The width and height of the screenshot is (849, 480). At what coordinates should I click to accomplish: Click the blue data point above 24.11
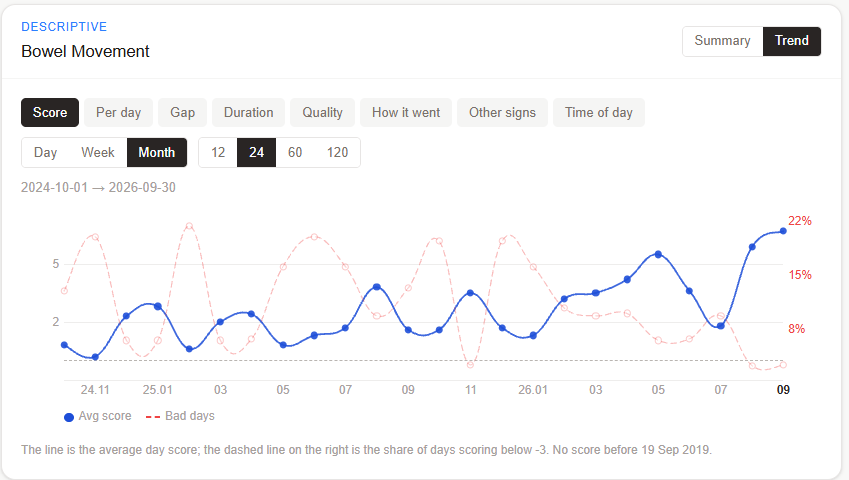[x=95, y=357]
